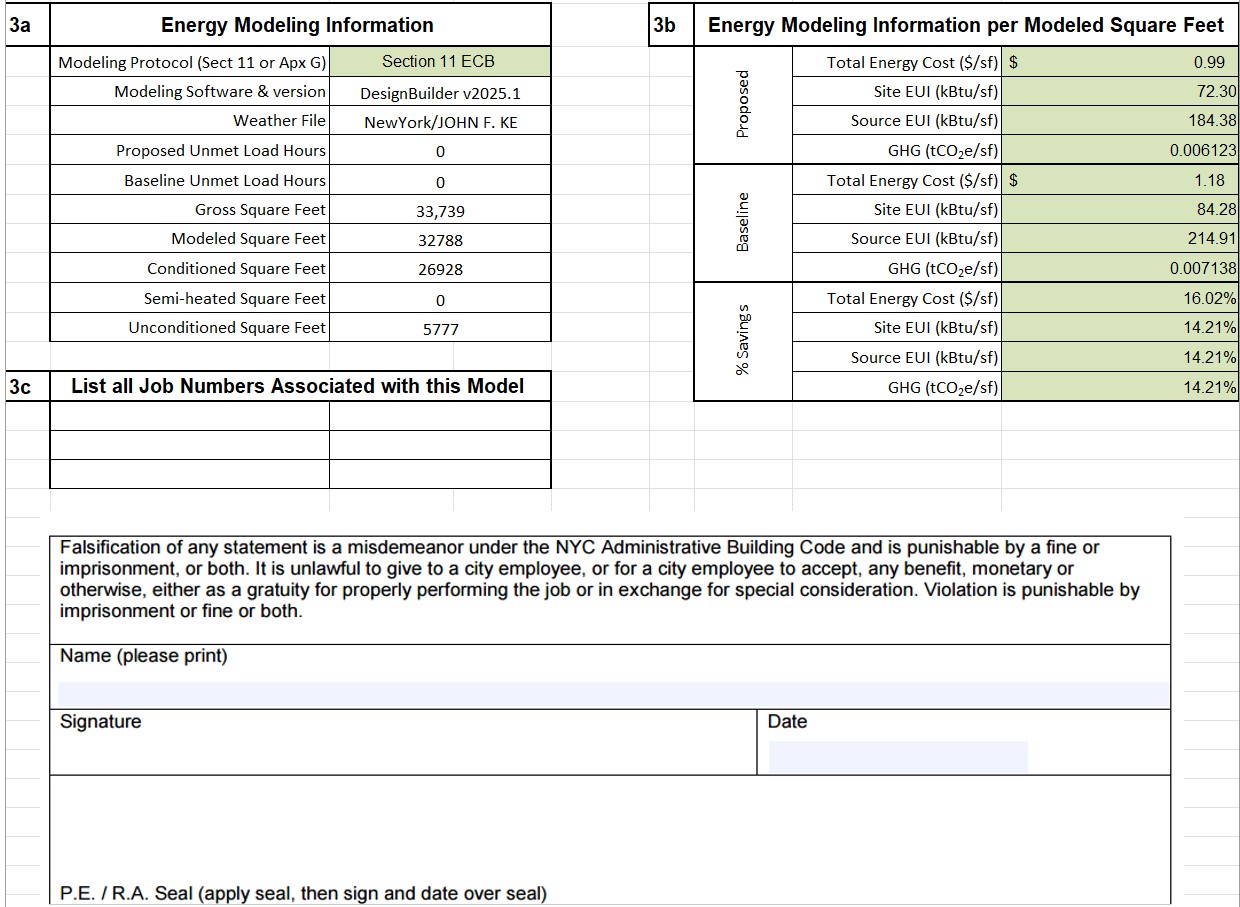Image resolution: width=1240 pixels, height=907 pixels.
Task: Select Baseline Source EUI value 214.91
Action: (1120, 239)
